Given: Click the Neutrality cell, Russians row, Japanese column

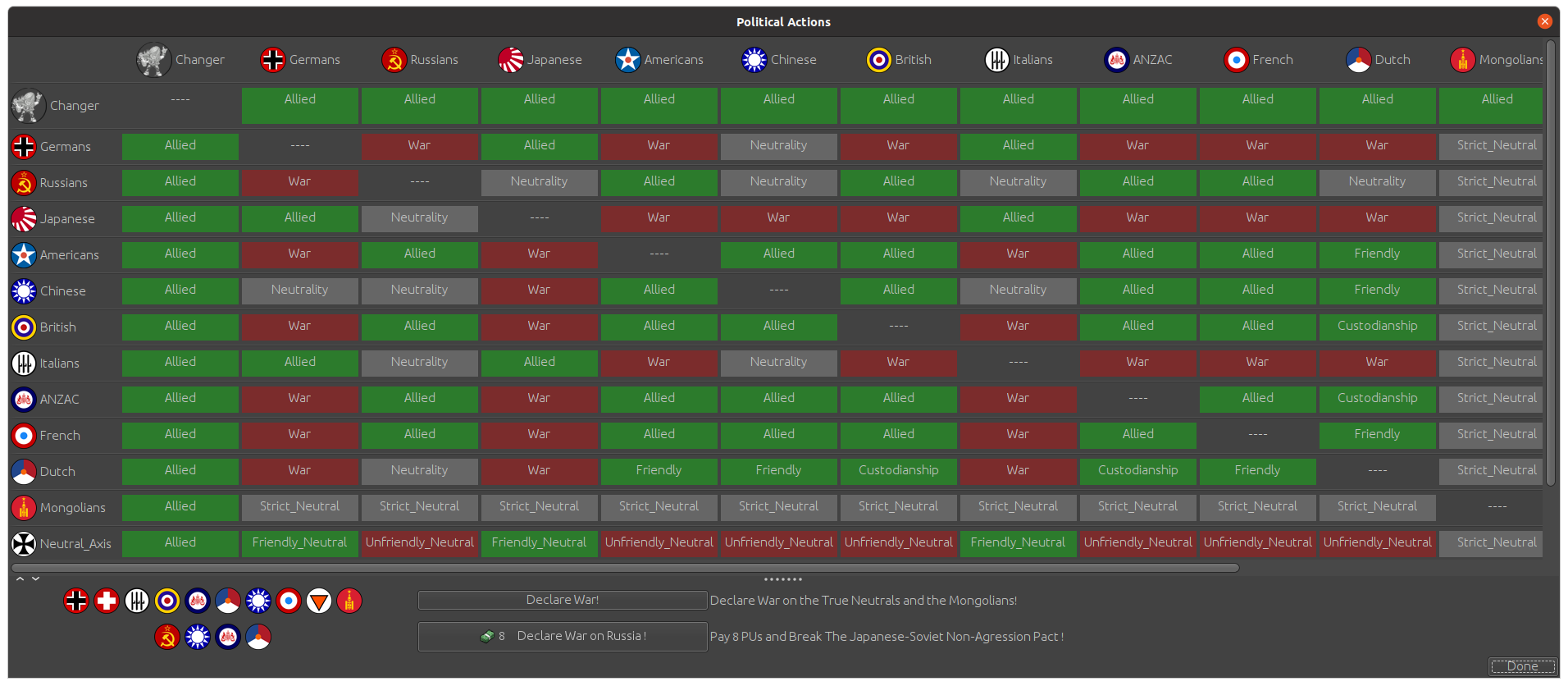Looking at the screenshot, I should [540, 182].
